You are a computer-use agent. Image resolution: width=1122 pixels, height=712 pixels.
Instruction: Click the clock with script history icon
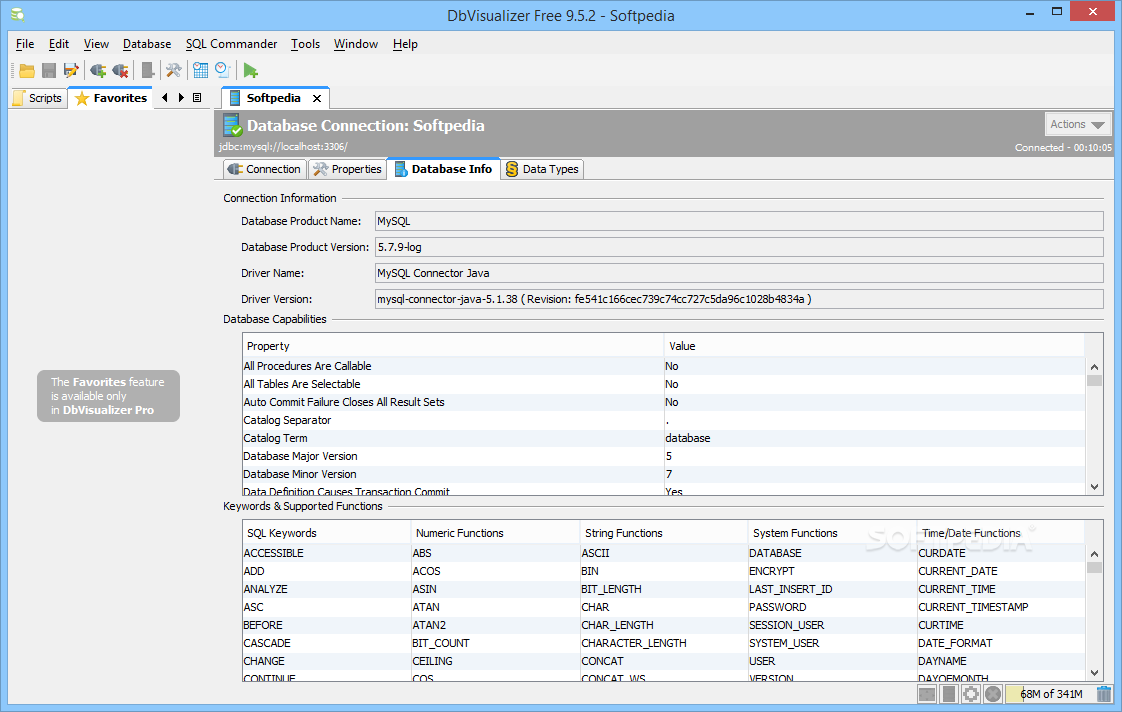click(x=223, y=70)
